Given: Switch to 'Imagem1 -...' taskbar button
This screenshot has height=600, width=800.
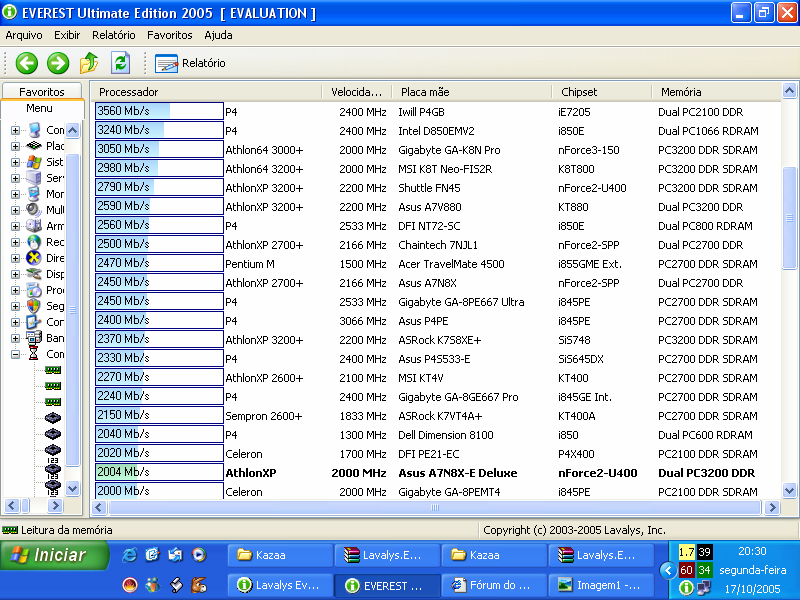Looking at the screenshot, I should [601, 585].
